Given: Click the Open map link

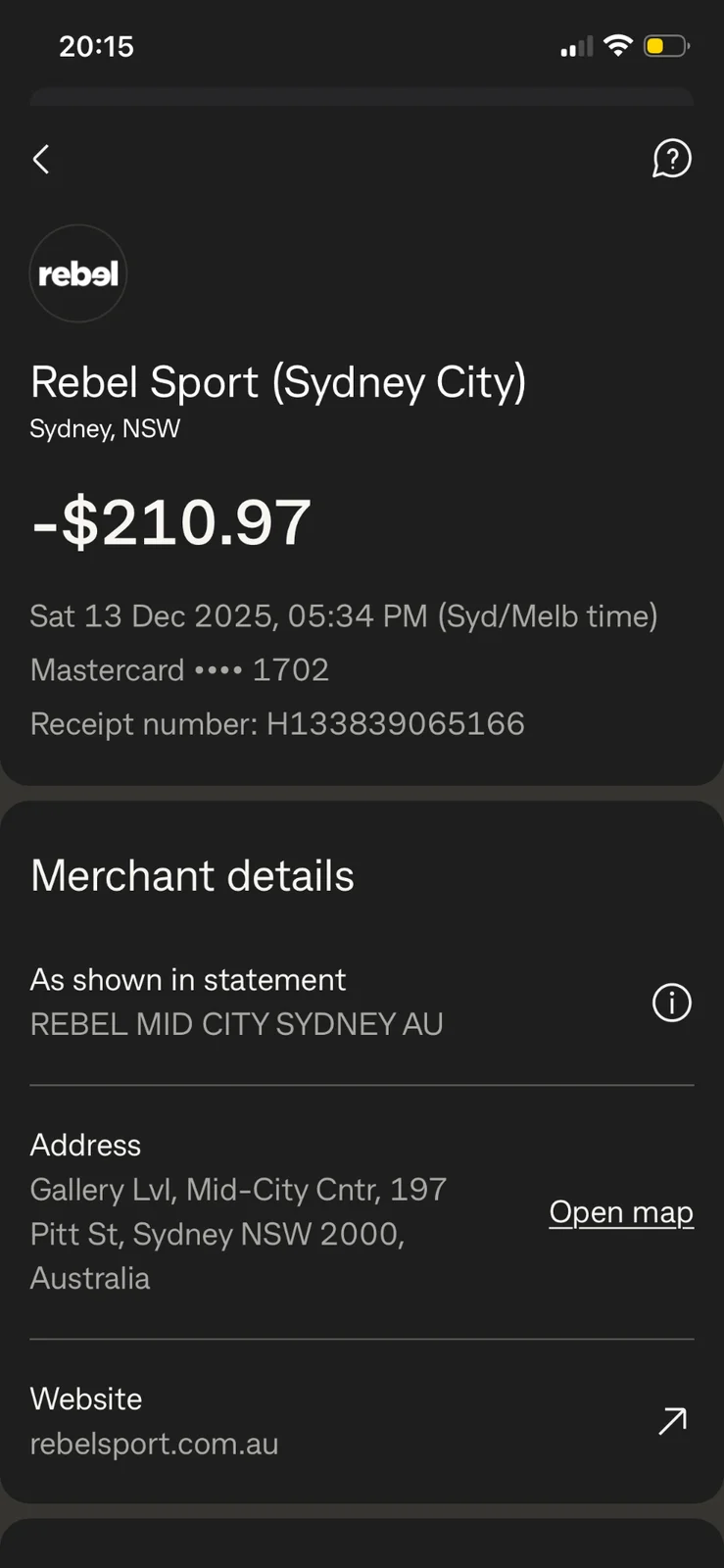Looking at the screenshot, I should click(x=621, y=1212).
